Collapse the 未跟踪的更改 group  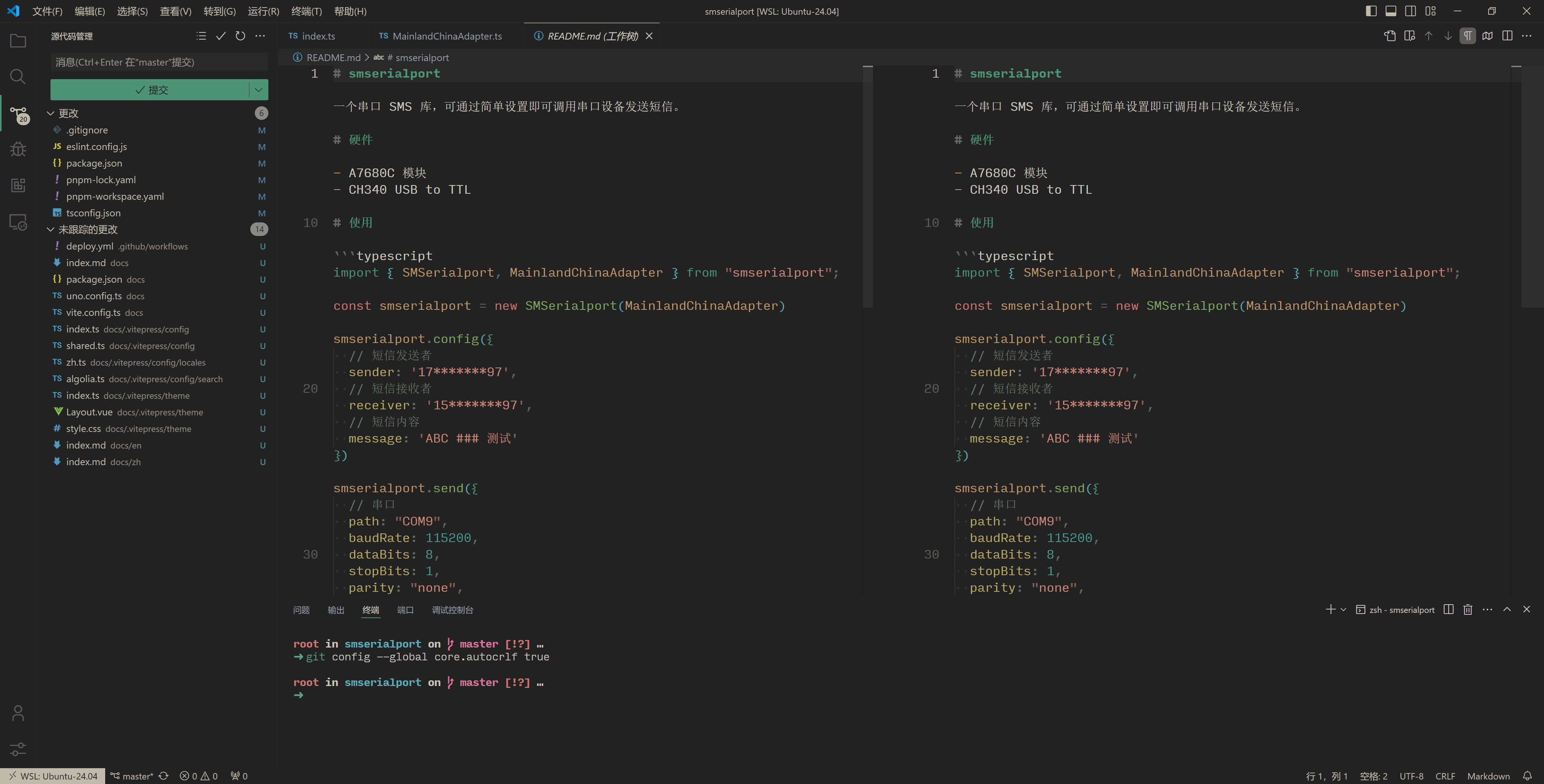(x=51, y=230)
